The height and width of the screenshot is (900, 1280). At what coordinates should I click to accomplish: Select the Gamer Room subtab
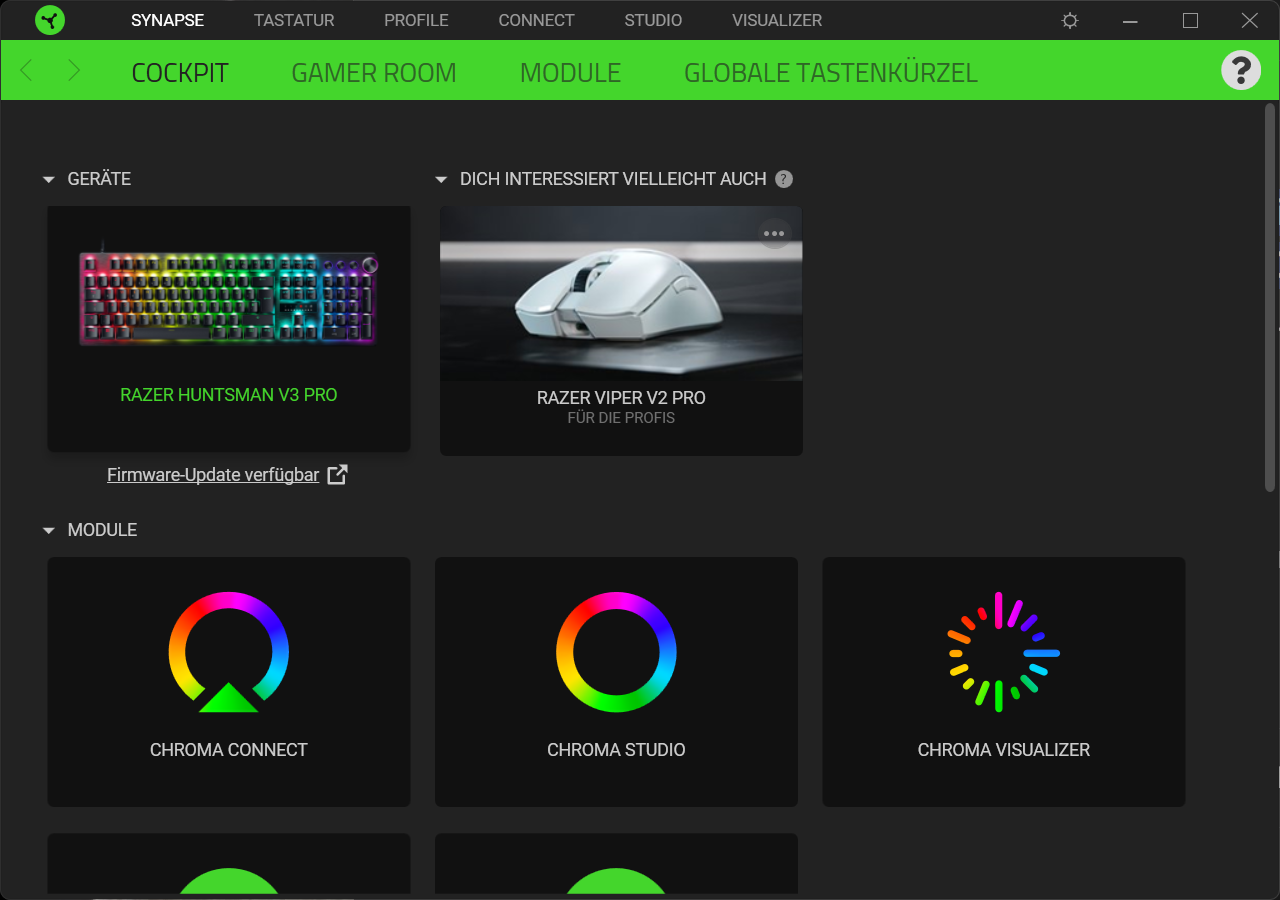click(374, 72)
